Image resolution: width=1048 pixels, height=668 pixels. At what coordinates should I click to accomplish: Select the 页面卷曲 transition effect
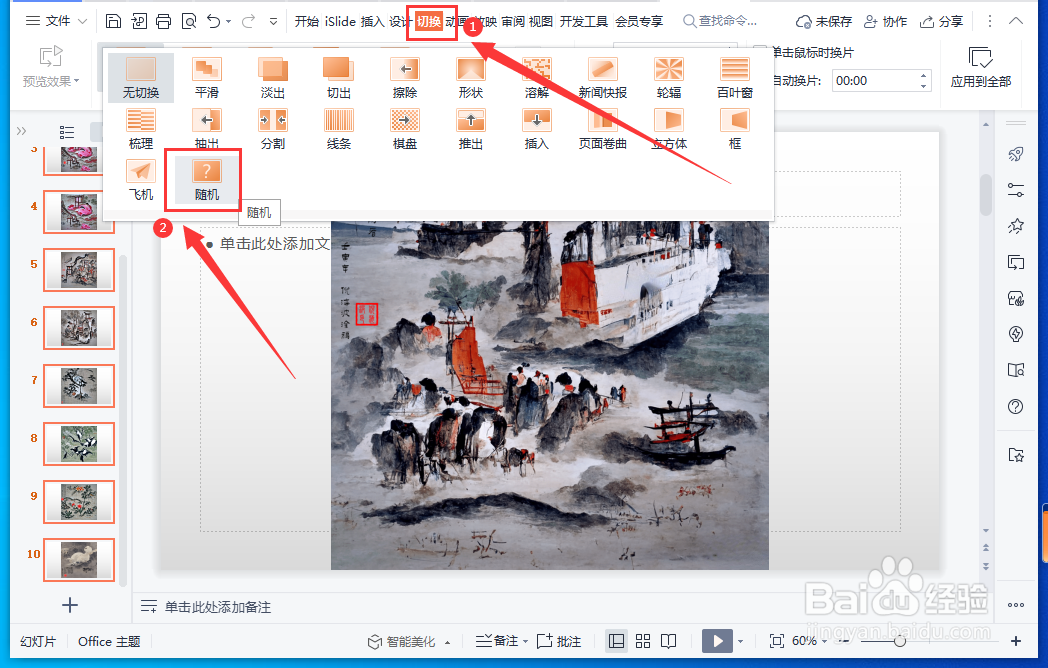tap(602, 129)
